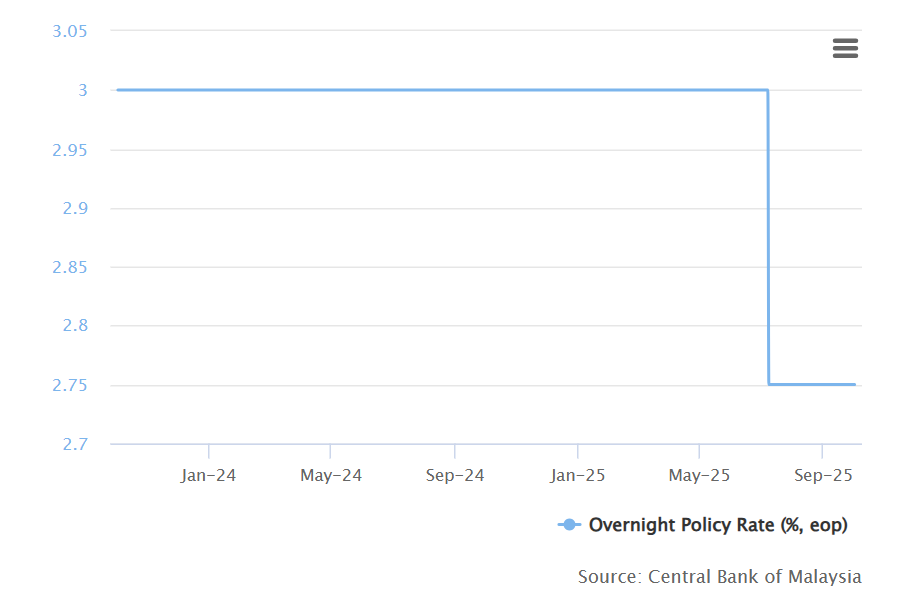Click the 2.85 y-axis label
The image size is (912, 605).
click(x=69, y=267)
